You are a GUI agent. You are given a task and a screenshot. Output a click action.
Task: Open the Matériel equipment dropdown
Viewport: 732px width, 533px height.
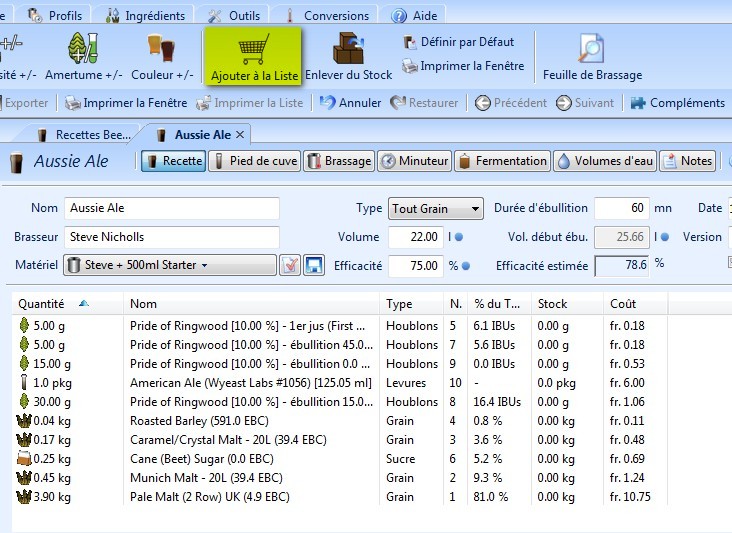[x=170, y=265]
